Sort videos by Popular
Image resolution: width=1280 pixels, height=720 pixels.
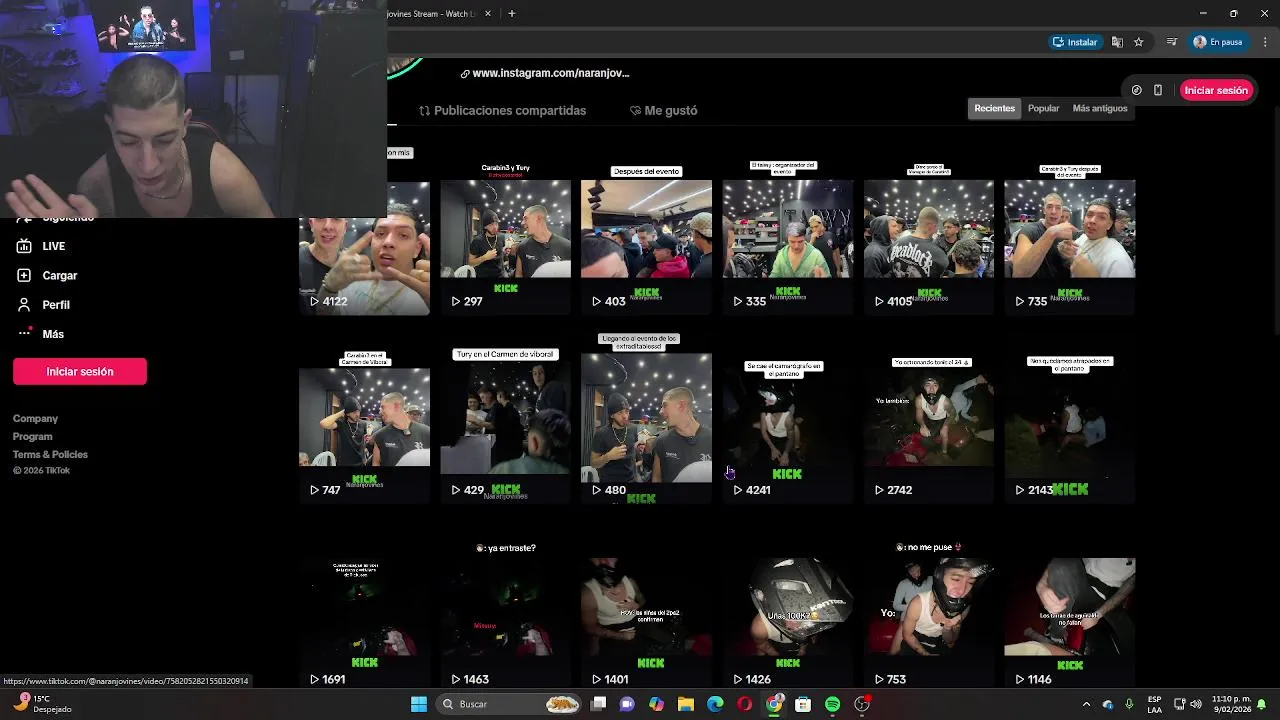(x=1043, y=108)
